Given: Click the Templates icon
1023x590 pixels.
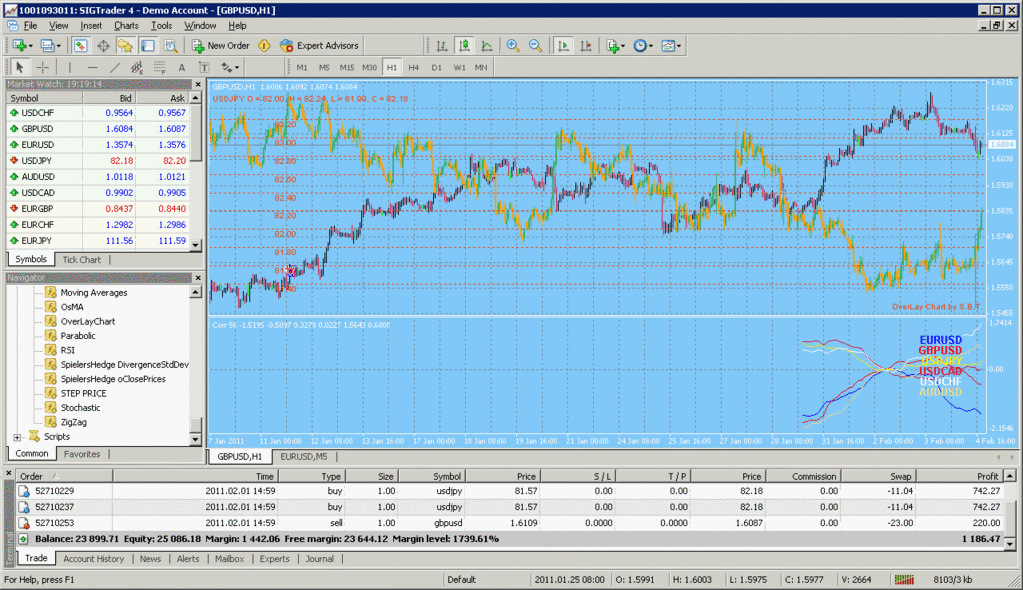Looking at the screenshot, I should [668, 46].
